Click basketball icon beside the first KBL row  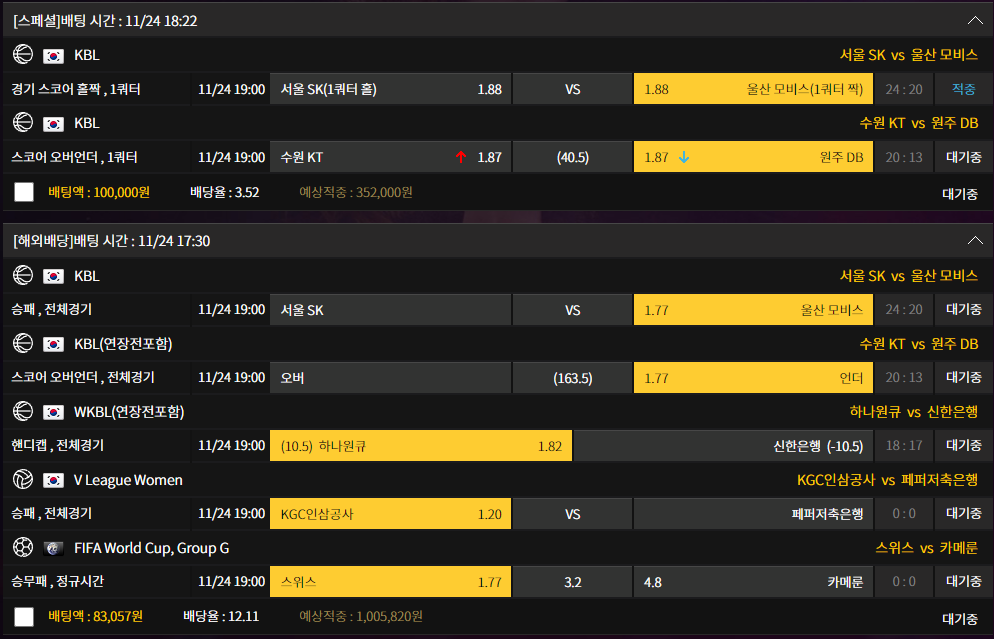pos(23,55)
